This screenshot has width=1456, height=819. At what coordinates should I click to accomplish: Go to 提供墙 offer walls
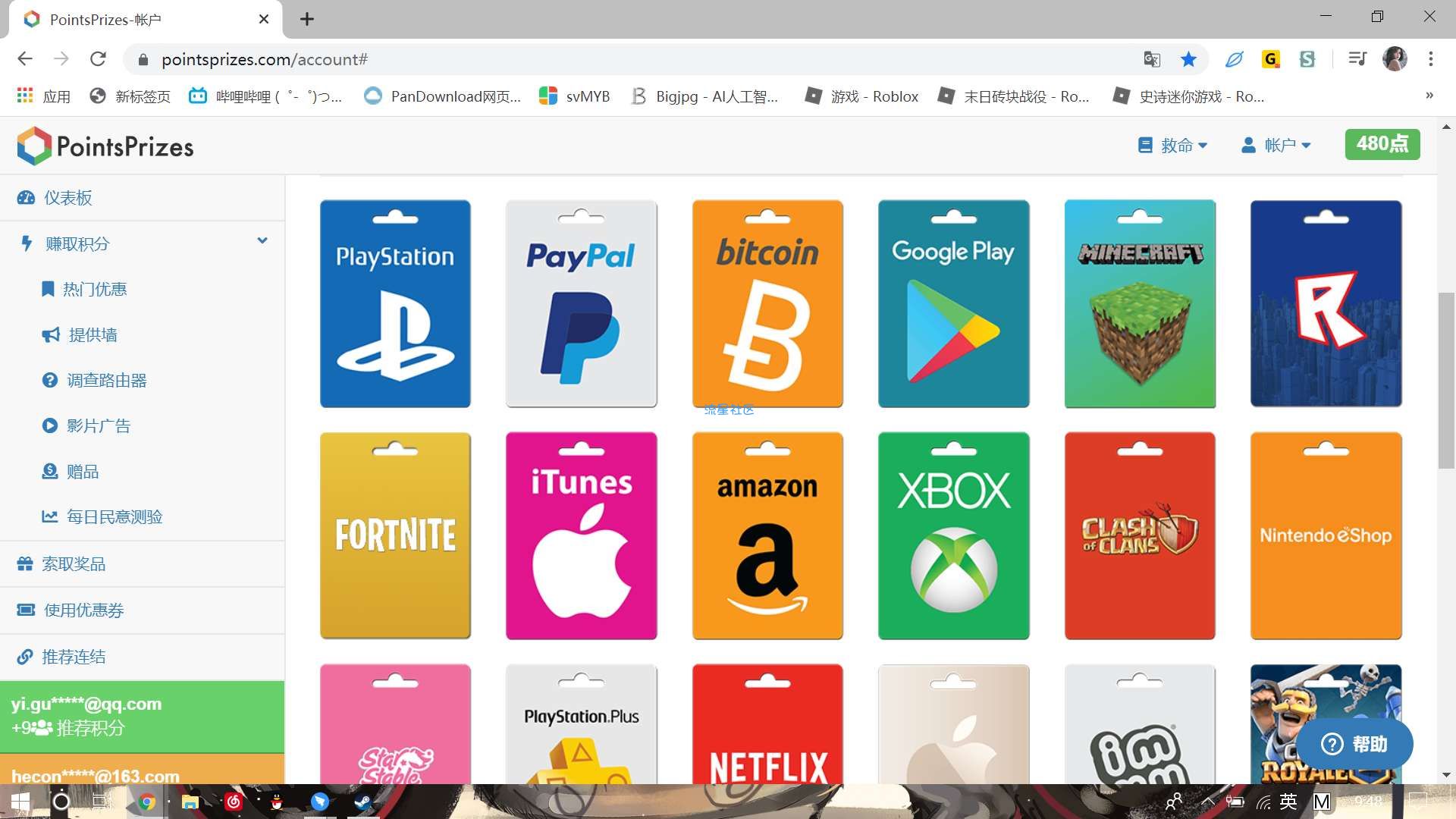[x=80, y=334]
